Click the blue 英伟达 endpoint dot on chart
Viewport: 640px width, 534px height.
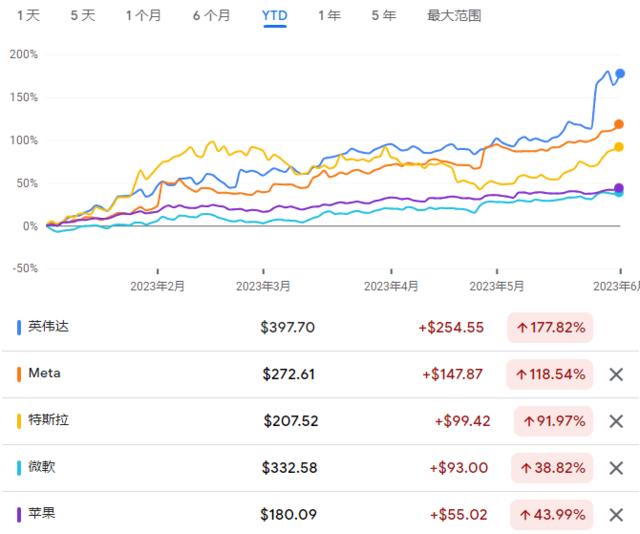(x=620, y=73)
